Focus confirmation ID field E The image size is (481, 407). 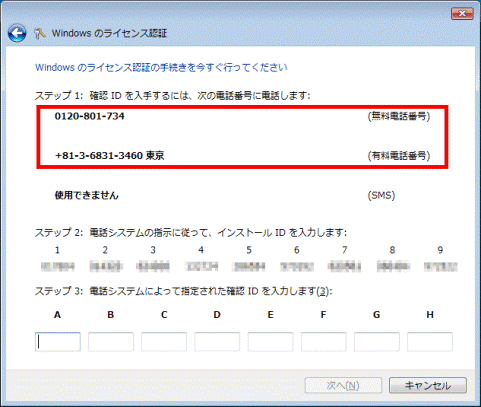[270, 342]
